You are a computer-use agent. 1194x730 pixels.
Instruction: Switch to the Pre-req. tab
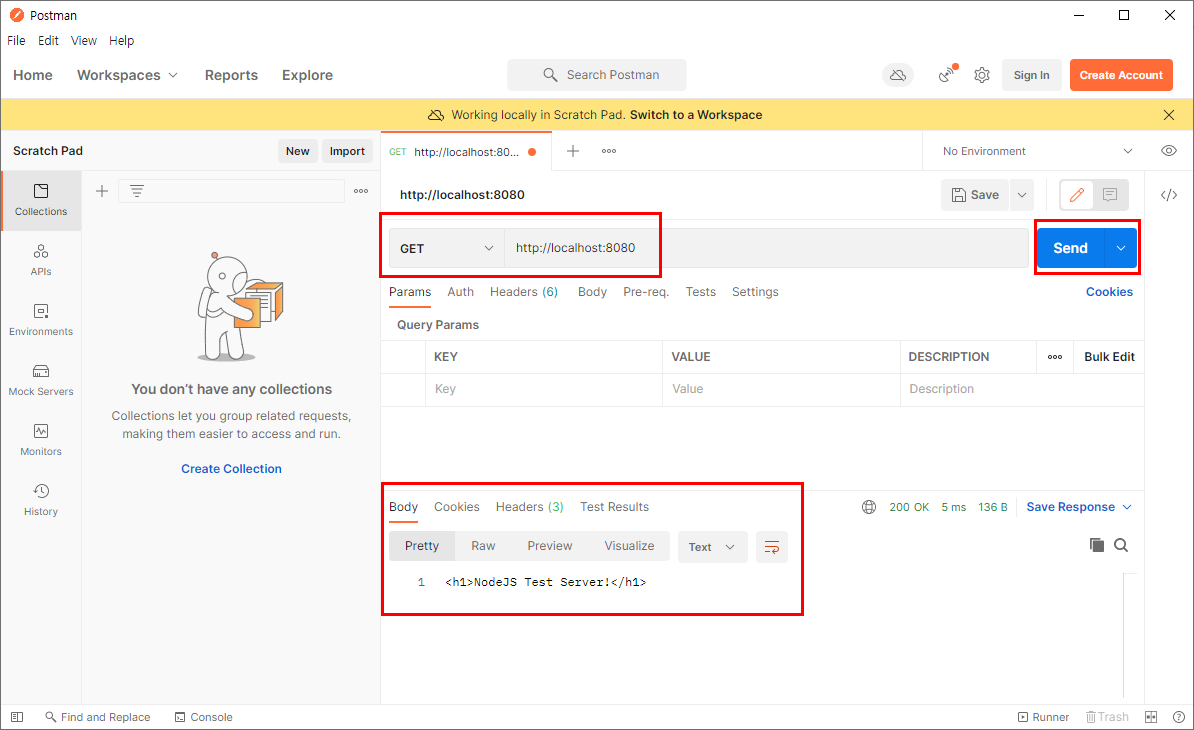[x=646, y=292]
